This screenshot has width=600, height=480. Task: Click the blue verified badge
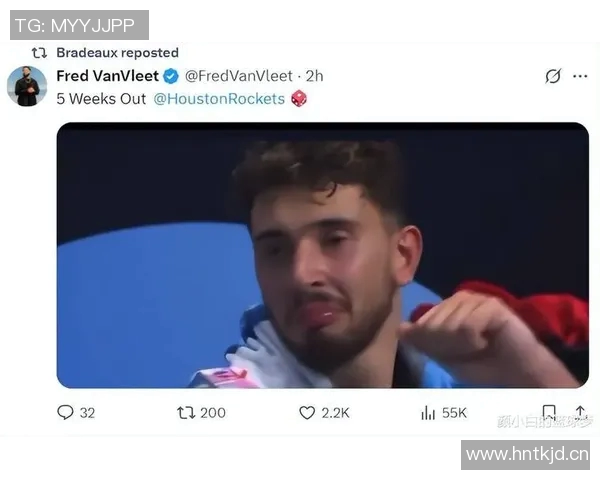[x=171, y=76]
